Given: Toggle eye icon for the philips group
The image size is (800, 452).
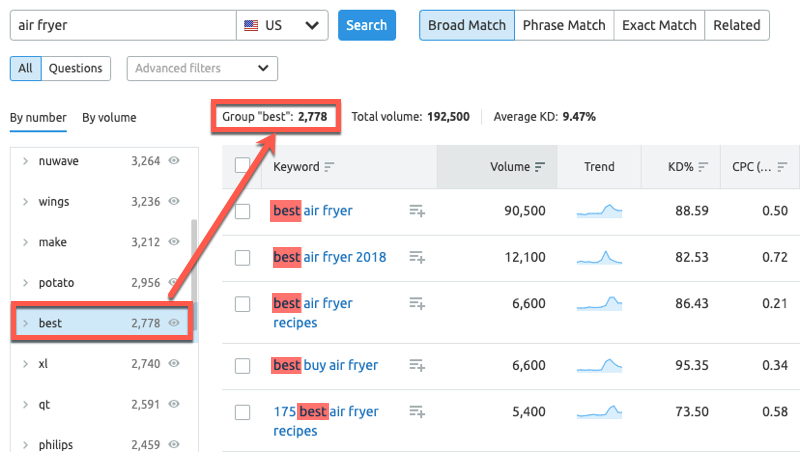Looking at the screenshot, I should [174, 444].
